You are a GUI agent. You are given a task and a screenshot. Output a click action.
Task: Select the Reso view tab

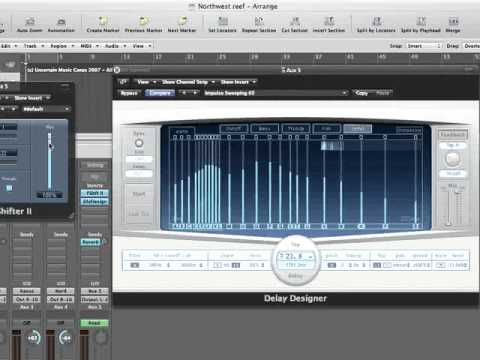265,128
